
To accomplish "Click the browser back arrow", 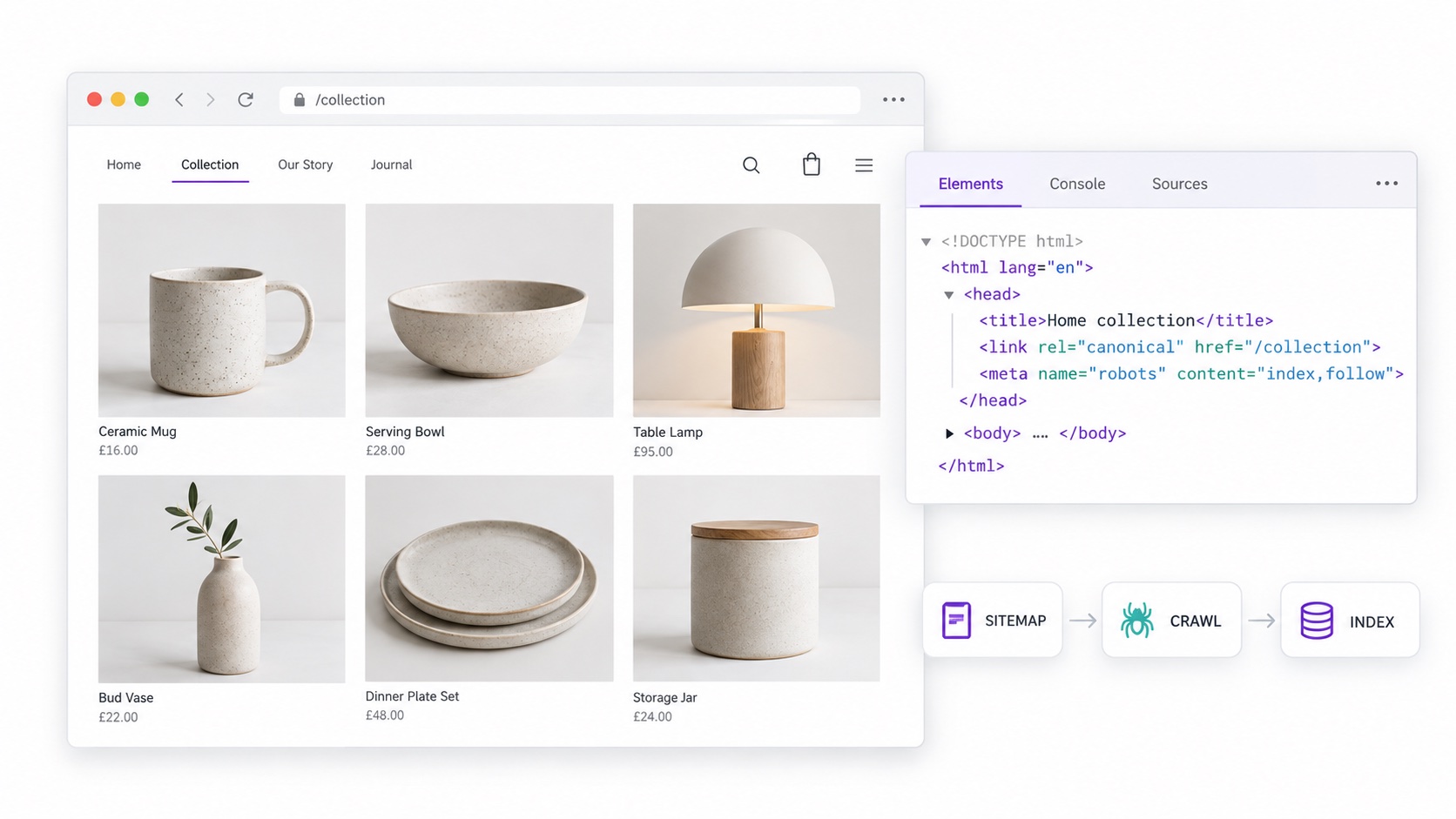I will pos(179,99).
